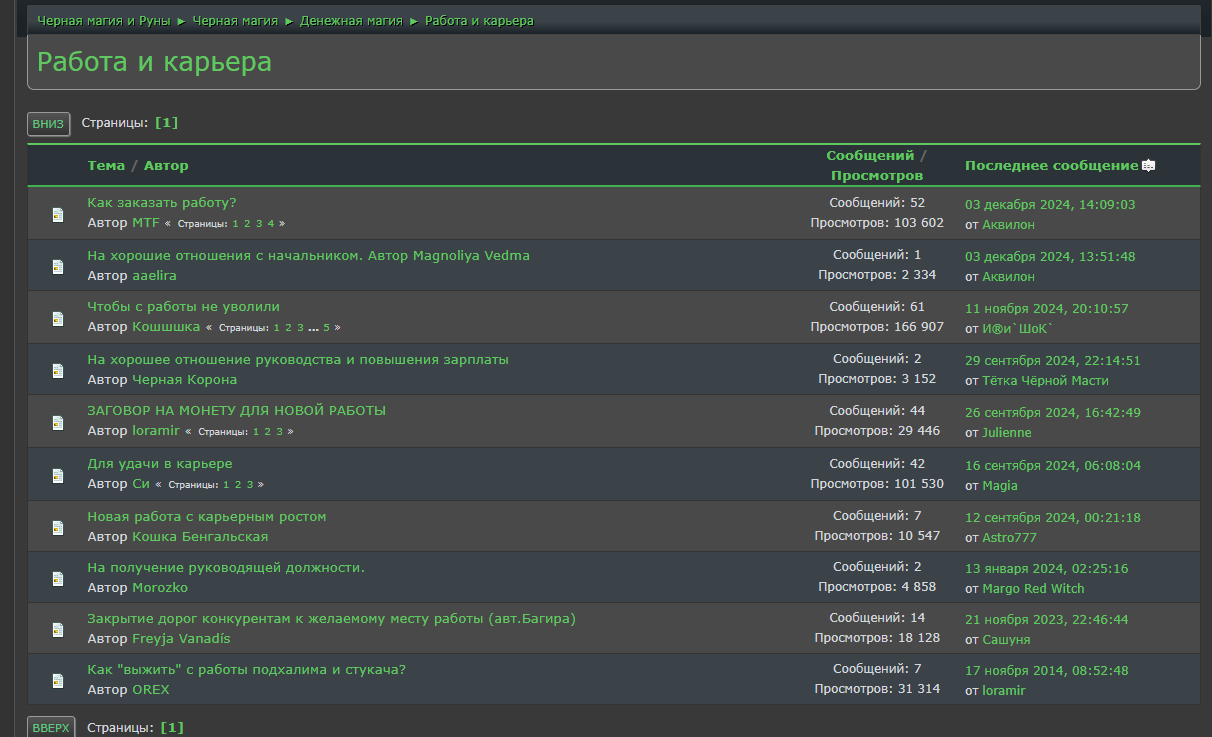
Task: View author profile 'Кошка Бенгальская'
Action: point(200,537)
